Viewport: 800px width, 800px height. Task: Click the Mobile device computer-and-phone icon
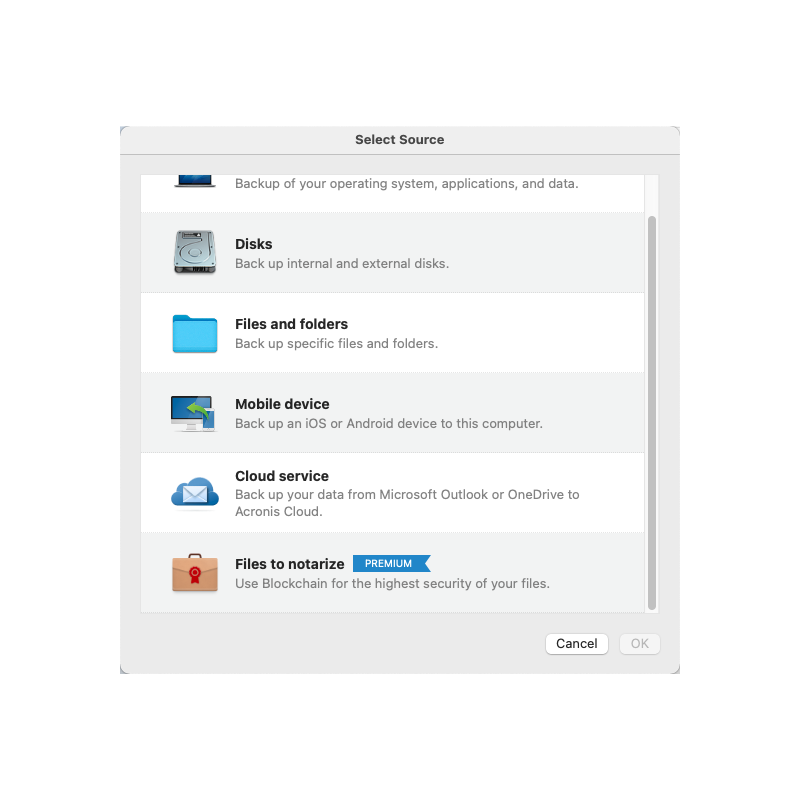193,413
